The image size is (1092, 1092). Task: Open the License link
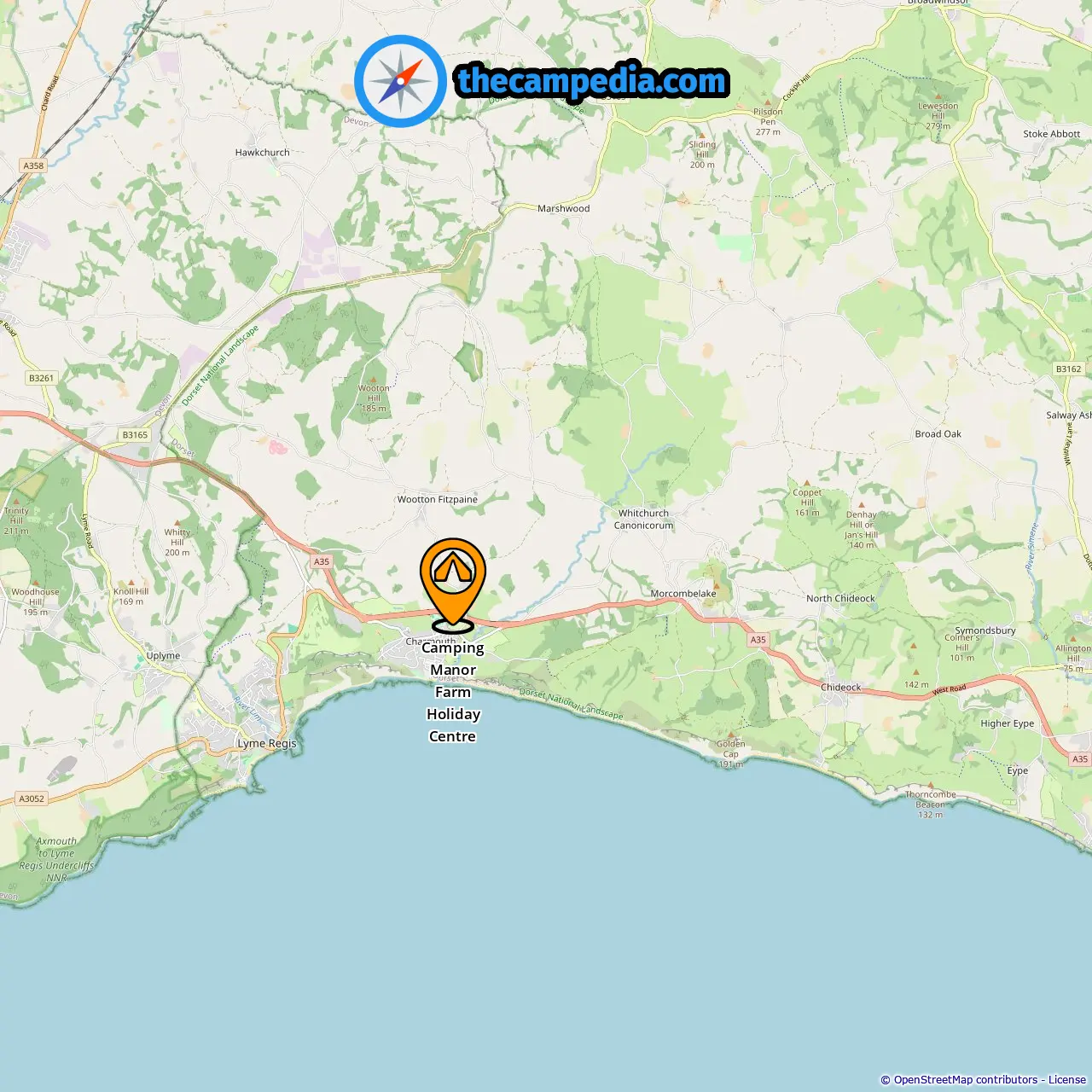[x=1067, y=1080]
